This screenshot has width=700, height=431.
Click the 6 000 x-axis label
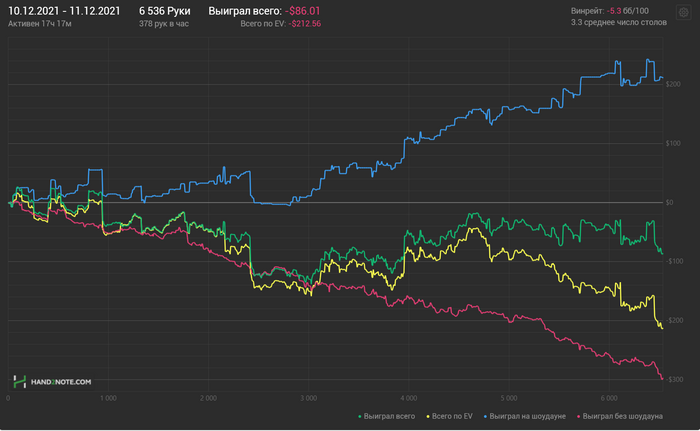[609, 398]
